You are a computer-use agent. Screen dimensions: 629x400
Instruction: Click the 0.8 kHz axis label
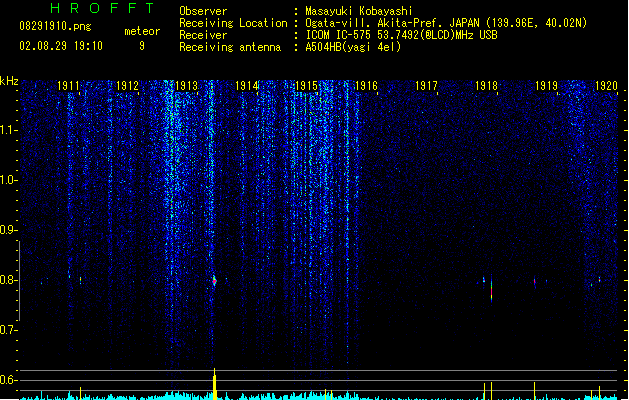(8, 280)
